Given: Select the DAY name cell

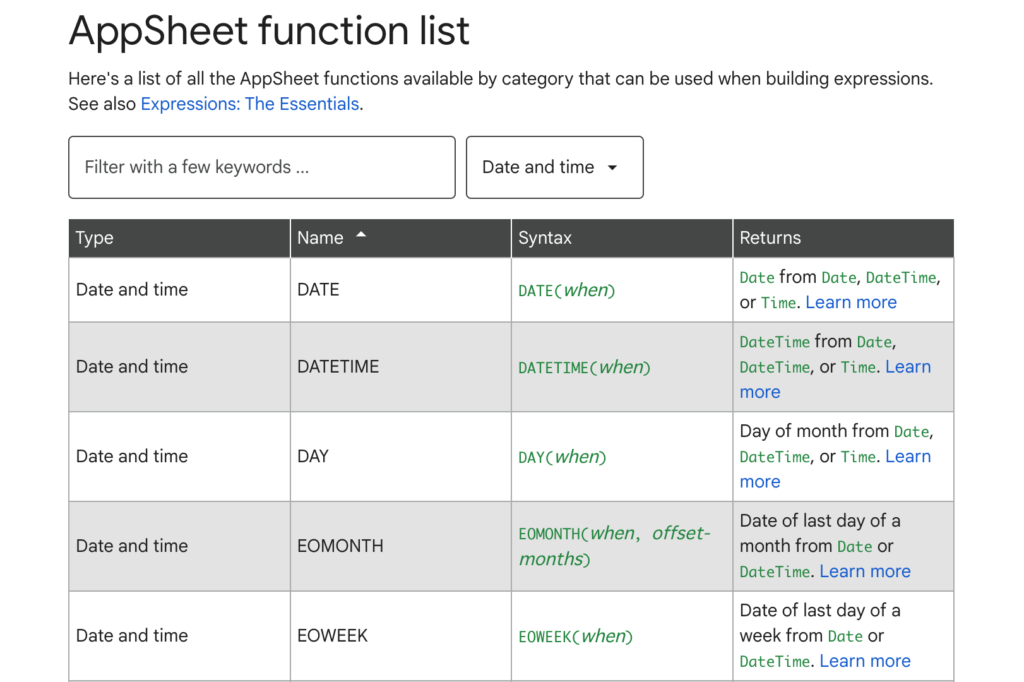Looking at the screenshot, I should (x=401, y=456).
